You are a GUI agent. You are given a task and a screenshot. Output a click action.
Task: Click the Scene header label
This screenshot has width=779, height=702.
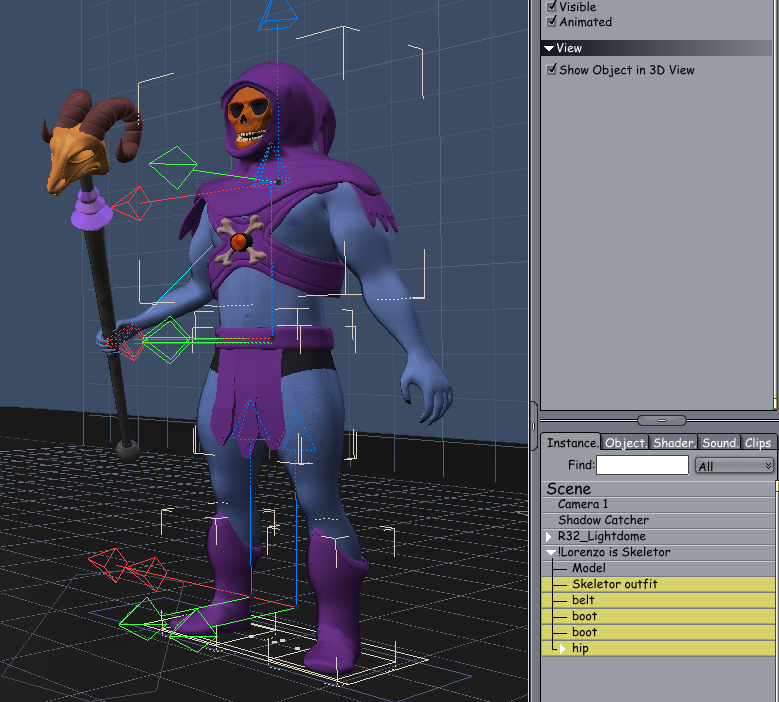coord(569,488)
